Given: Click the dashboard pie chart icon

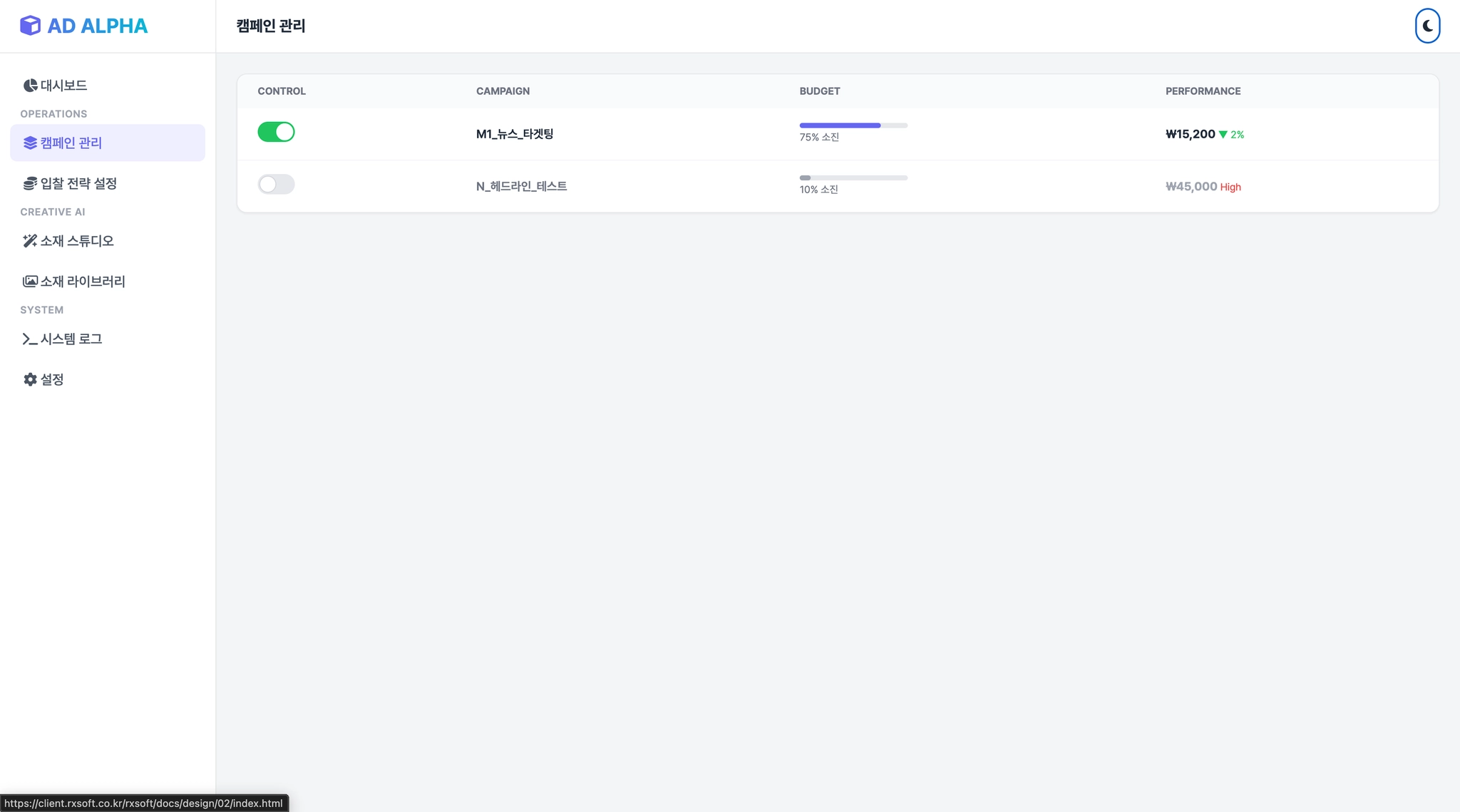Looking at the screenshot, I should point(30,86).
